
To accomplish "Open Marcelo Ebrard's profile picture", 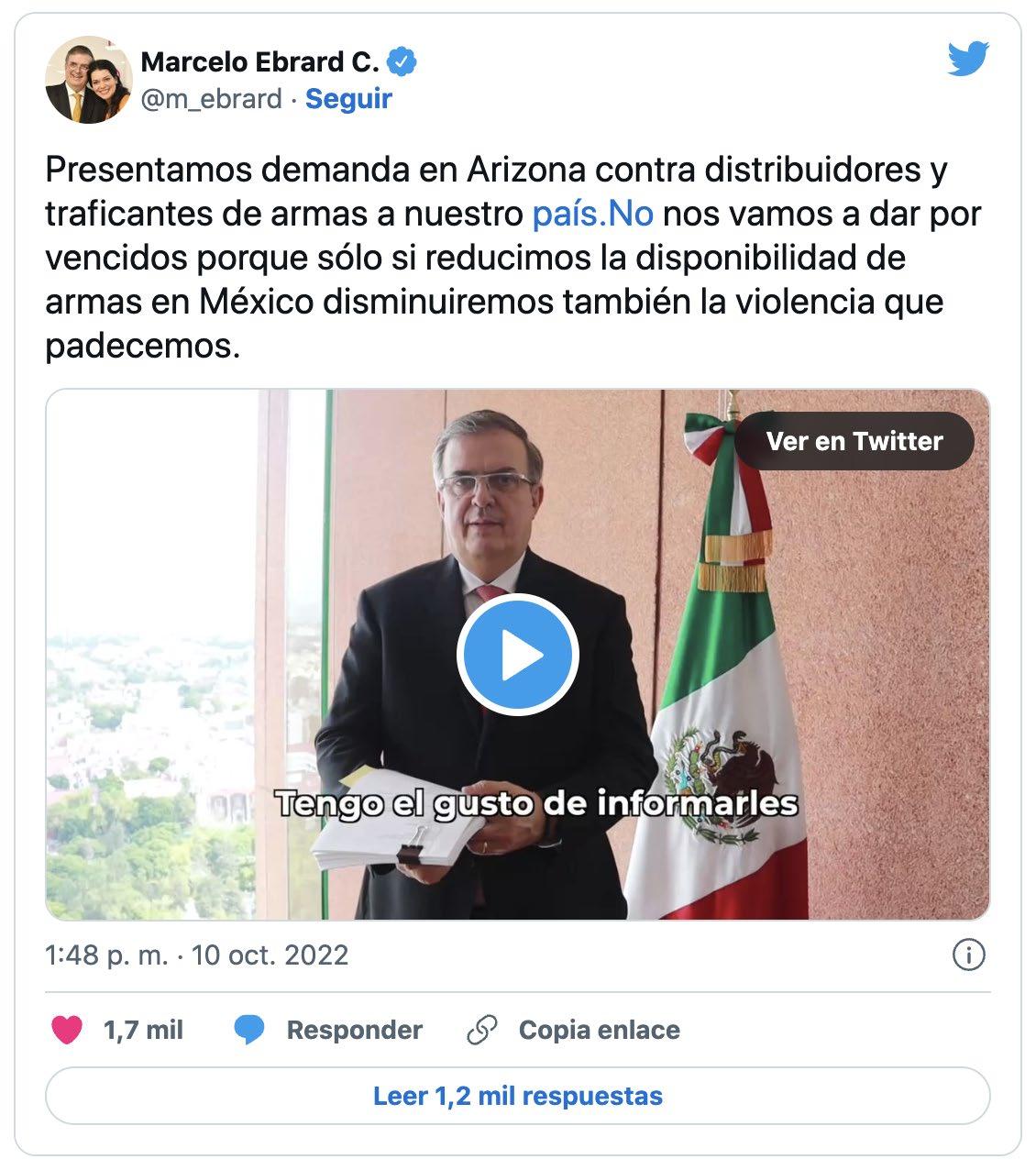I will click(x=89, y=81).
